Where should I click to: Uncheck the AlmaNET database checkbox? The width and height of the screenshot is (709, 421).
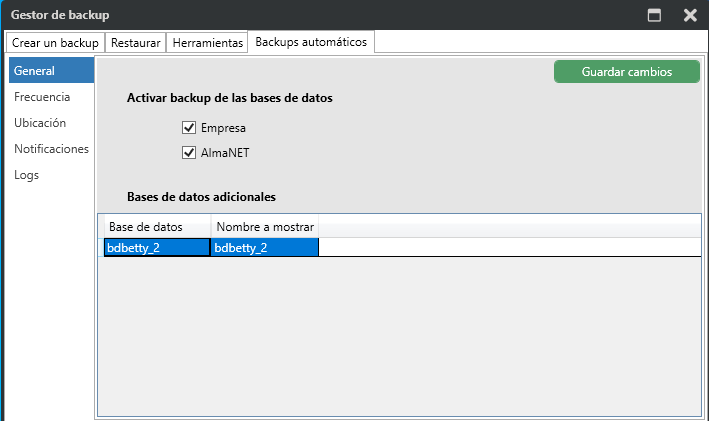[189, 153]
